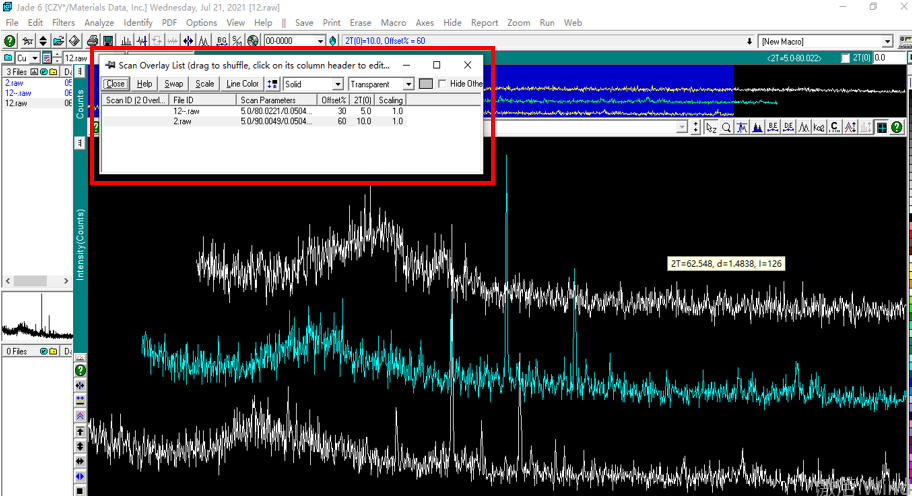Expand the New Macro dropdown
The height and width of the screenshot is (496, 912).
coord(887,41)
